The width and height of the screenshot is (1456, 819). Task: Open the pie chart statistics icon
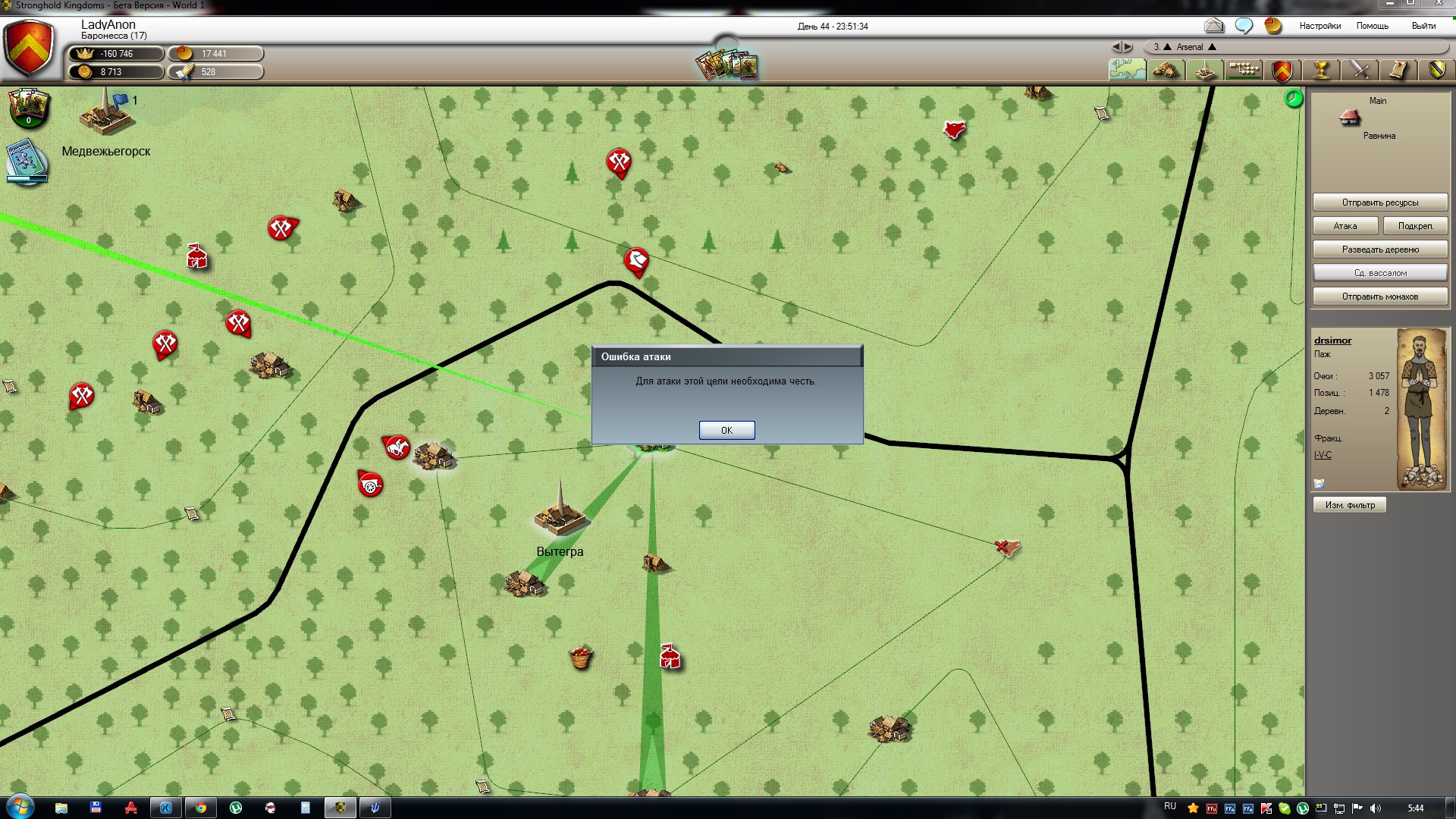coord(1273,26)
